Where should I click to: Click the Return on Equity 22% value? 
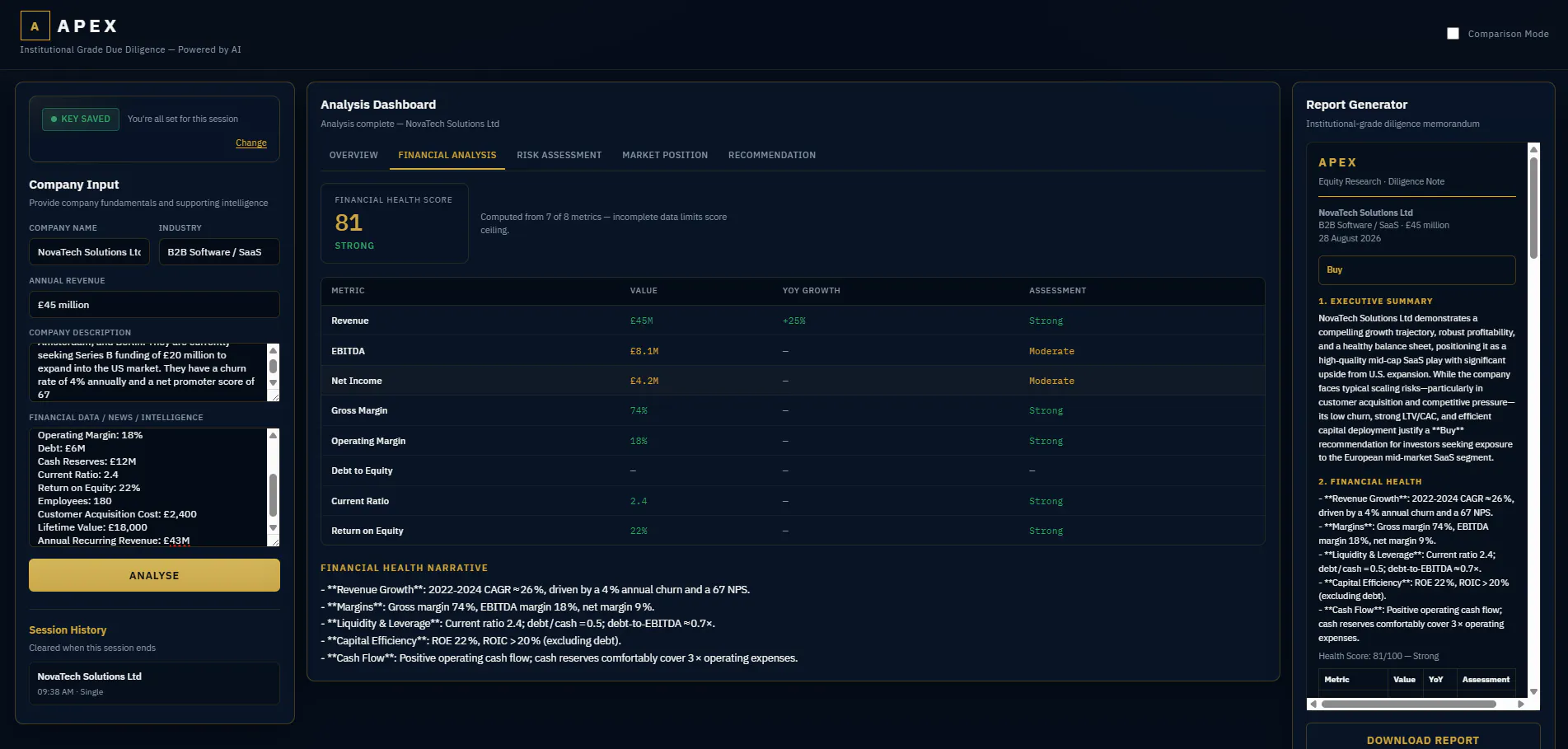639,531
